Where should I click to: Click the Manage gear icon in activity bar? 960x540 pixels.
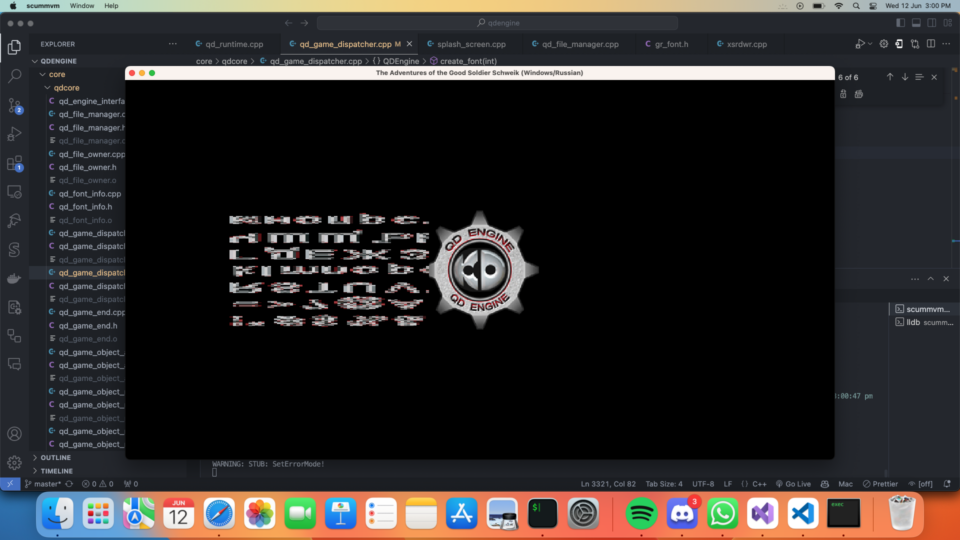pyautogui.click(x=14, y=463)
